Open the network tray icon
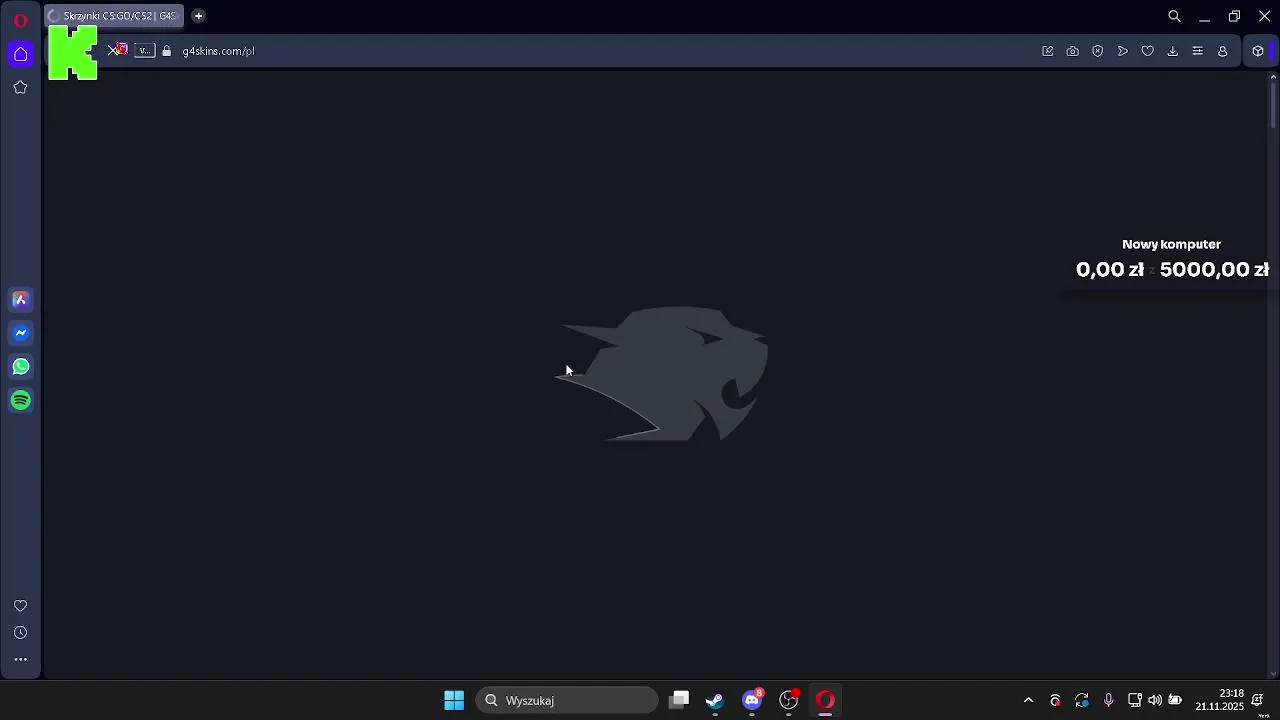 coord(1135,700)
